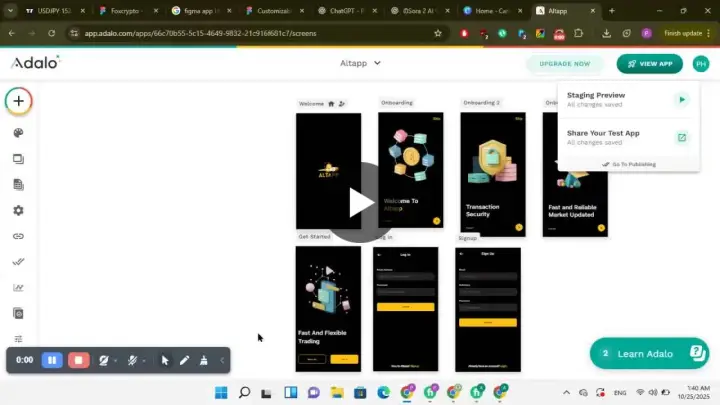Open the Branding palette icon
Screen dimensions: 720x405
(18, 133)
